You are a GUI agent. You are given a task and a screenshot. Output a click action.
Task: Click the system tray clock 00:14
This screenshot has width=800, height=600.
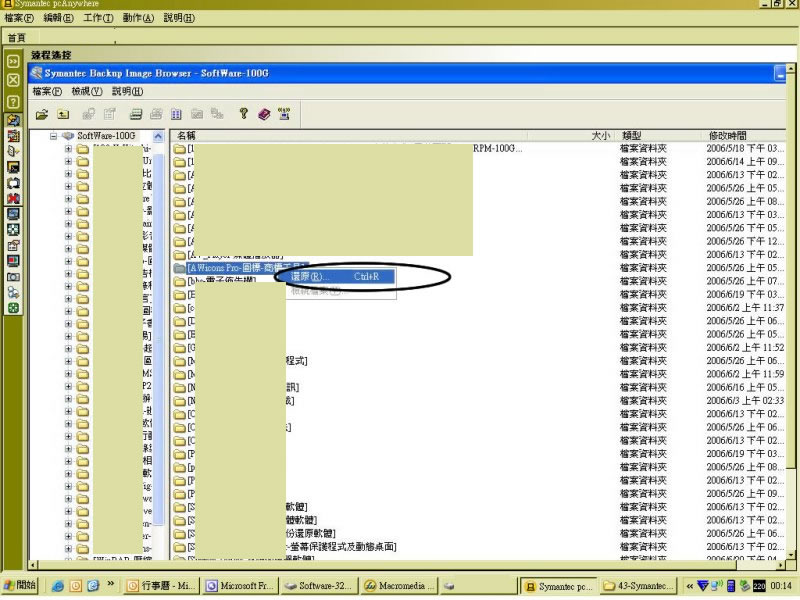coord(782,586)
